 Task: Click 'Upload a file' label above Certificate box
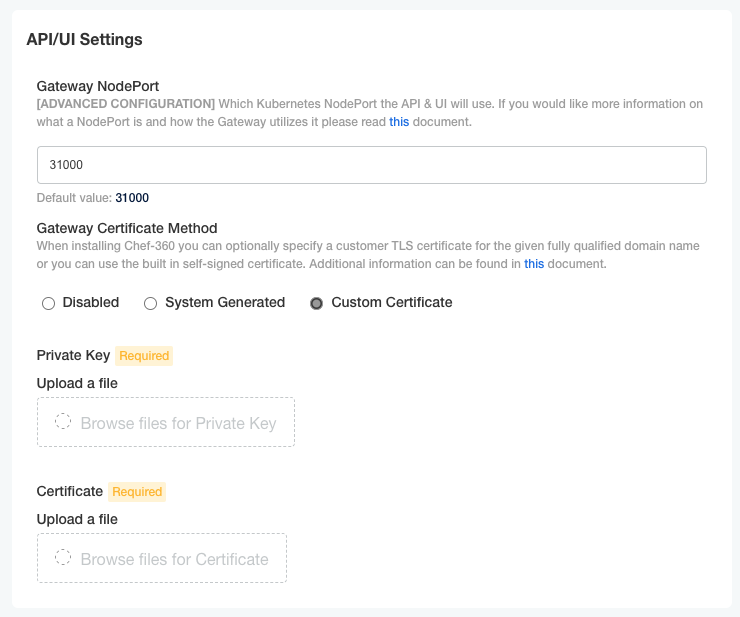(x=77, y=519)
